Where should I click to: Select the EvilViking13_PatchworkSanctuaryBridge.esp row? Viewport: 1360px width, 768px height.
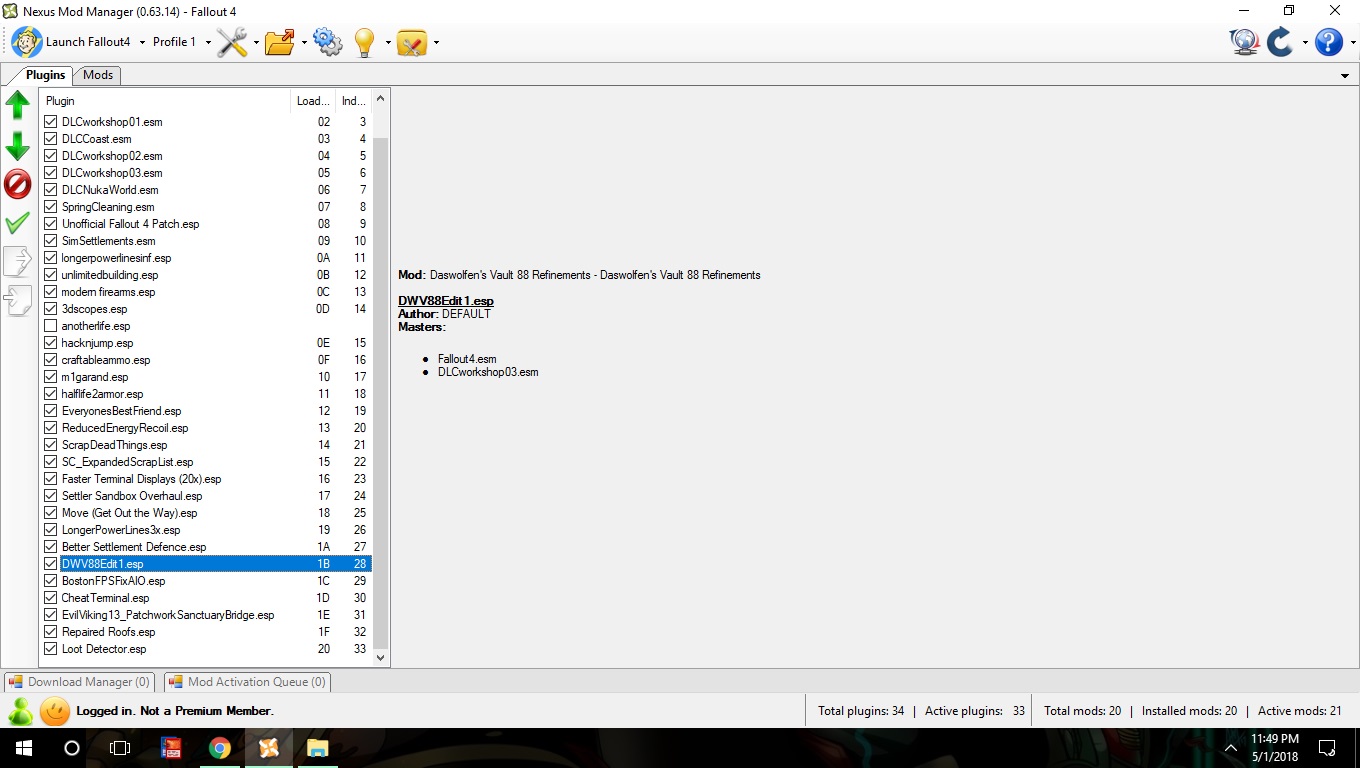[206, 615]
